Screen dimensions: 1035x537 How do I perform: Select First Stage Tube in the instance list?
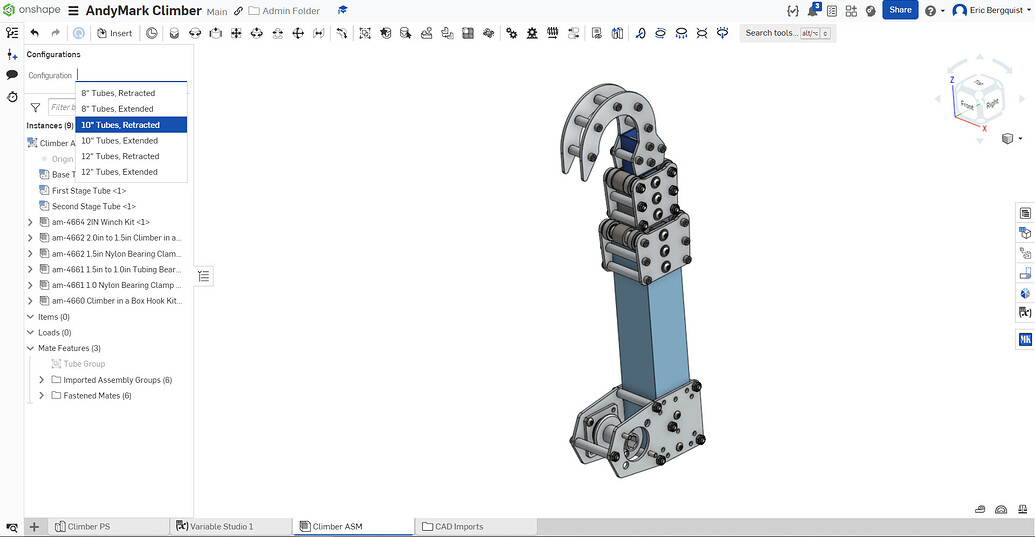(x=88, y=191)
